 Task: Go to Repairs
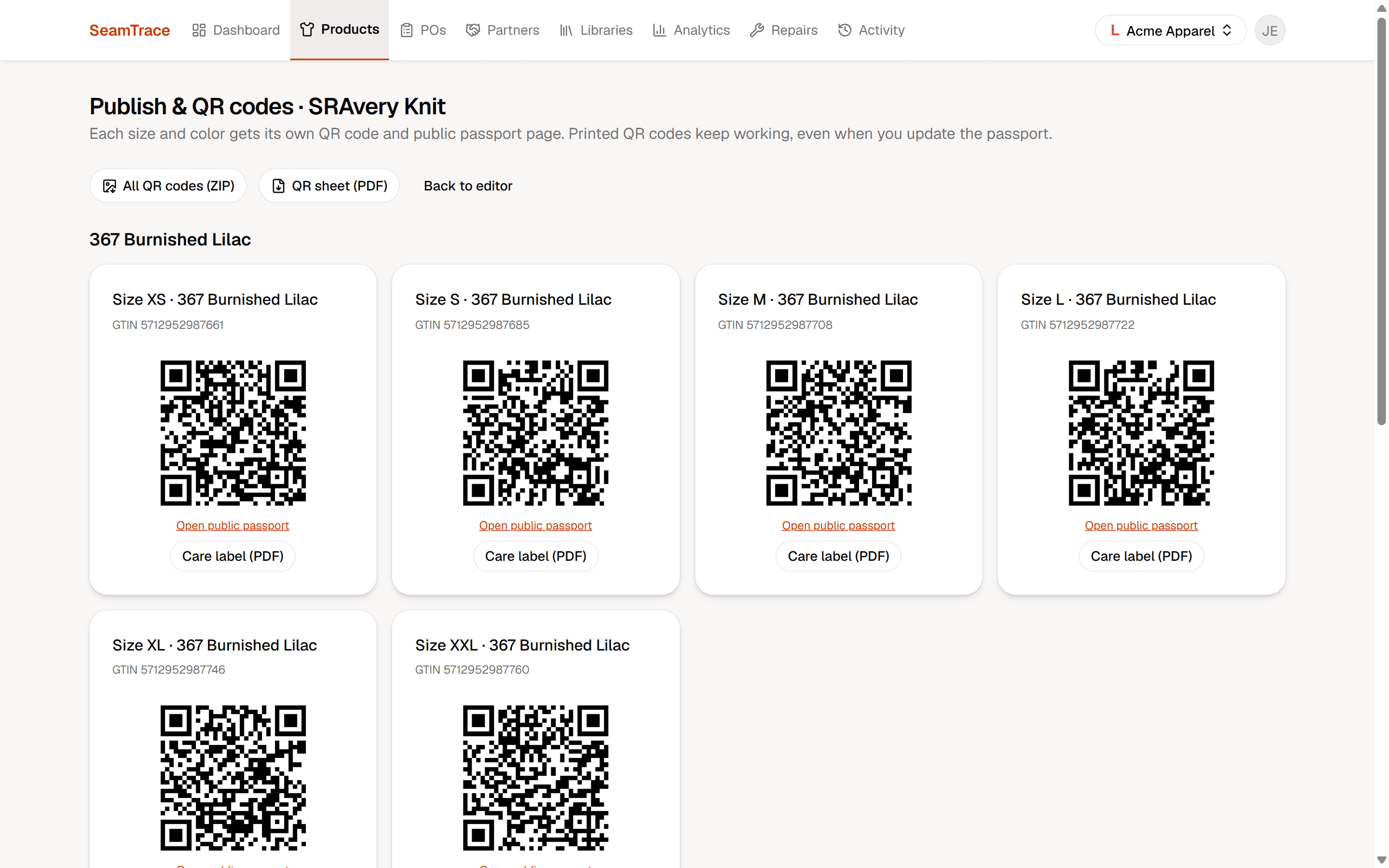(x=783, y=30)
